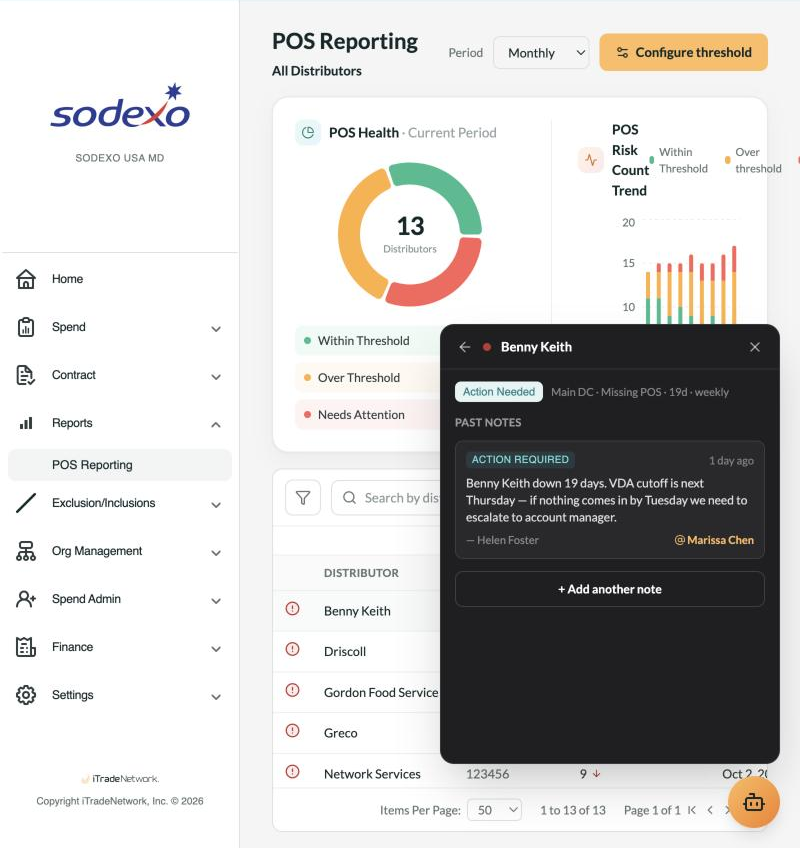Go back using the note panel arrow
This screenshot has height=848, width=800.
pos(465,347)
